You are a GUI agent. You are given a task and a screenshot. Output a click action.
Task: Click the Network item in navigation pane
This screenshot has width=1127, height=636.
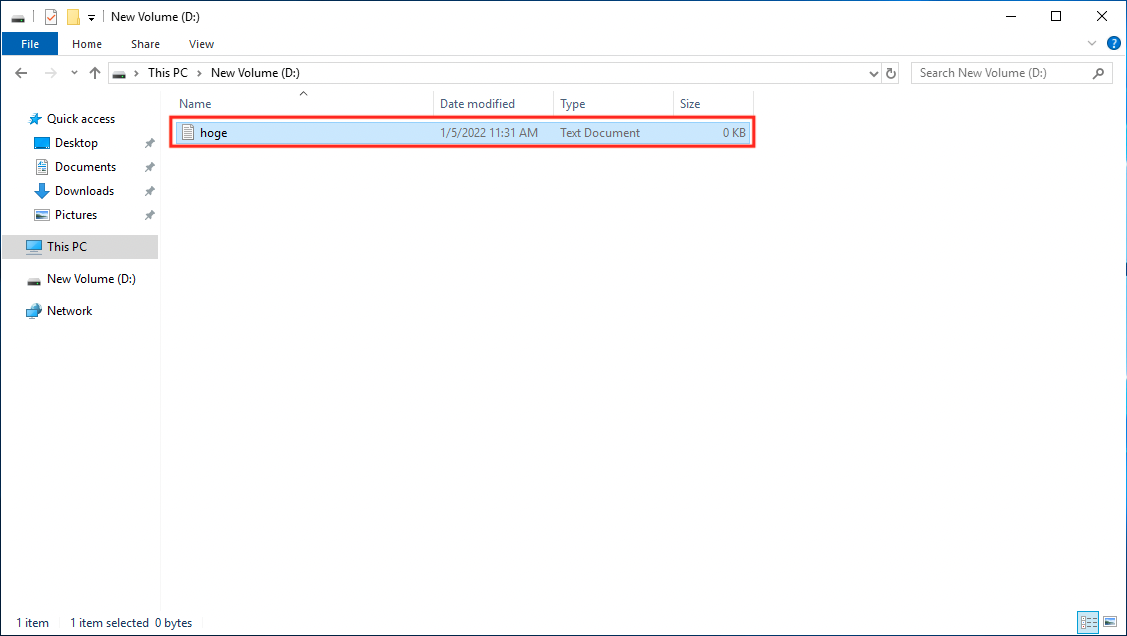[x=69, y=310]
